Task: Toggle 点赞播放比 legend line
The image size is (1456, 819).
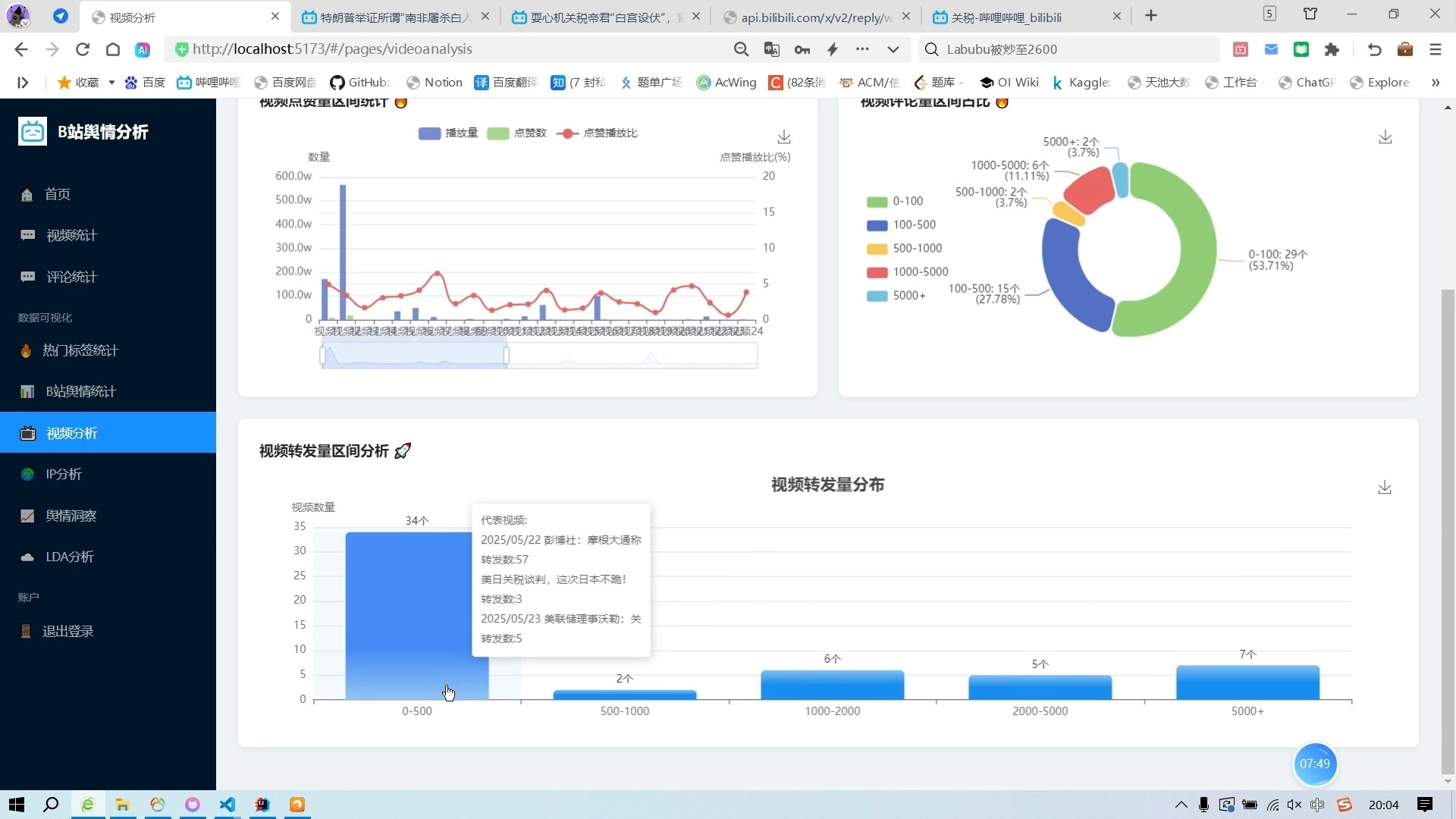Action: coord(597,133)
